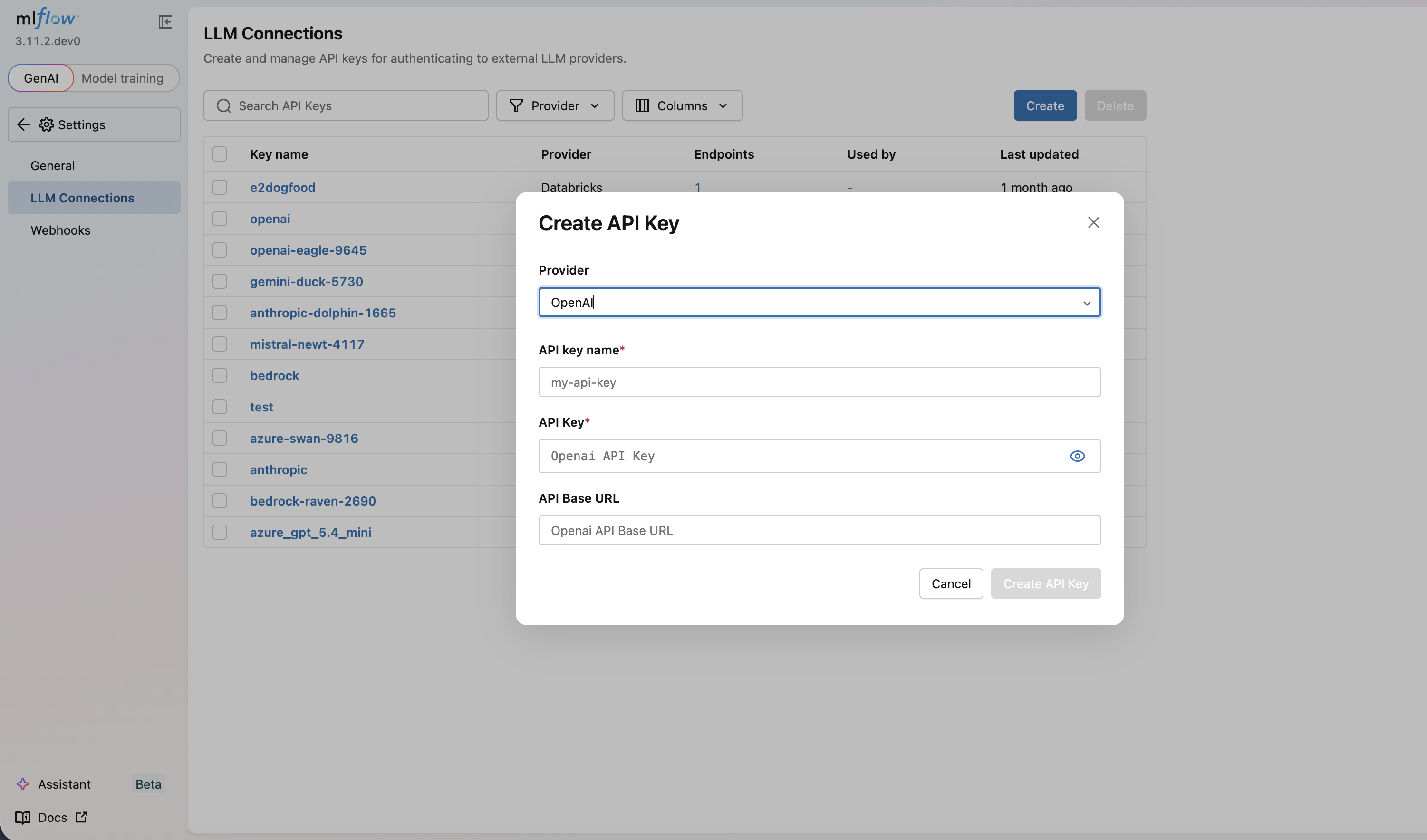1427x840 pixels.
Task: Open the openai key link
Action: coord(270,219)
